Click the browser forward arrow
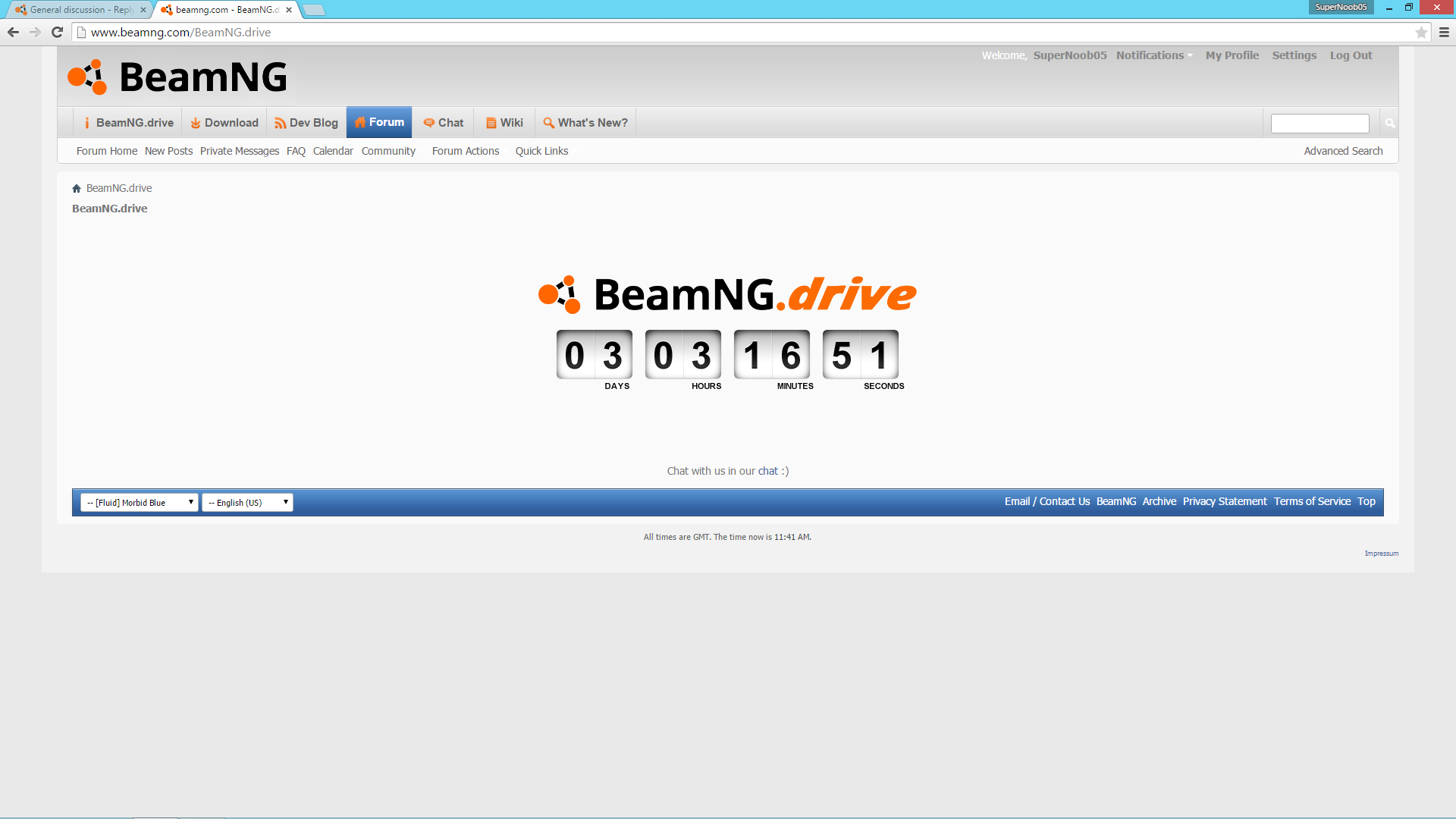This screenshot has width=1456, height=819. point(35,32)
